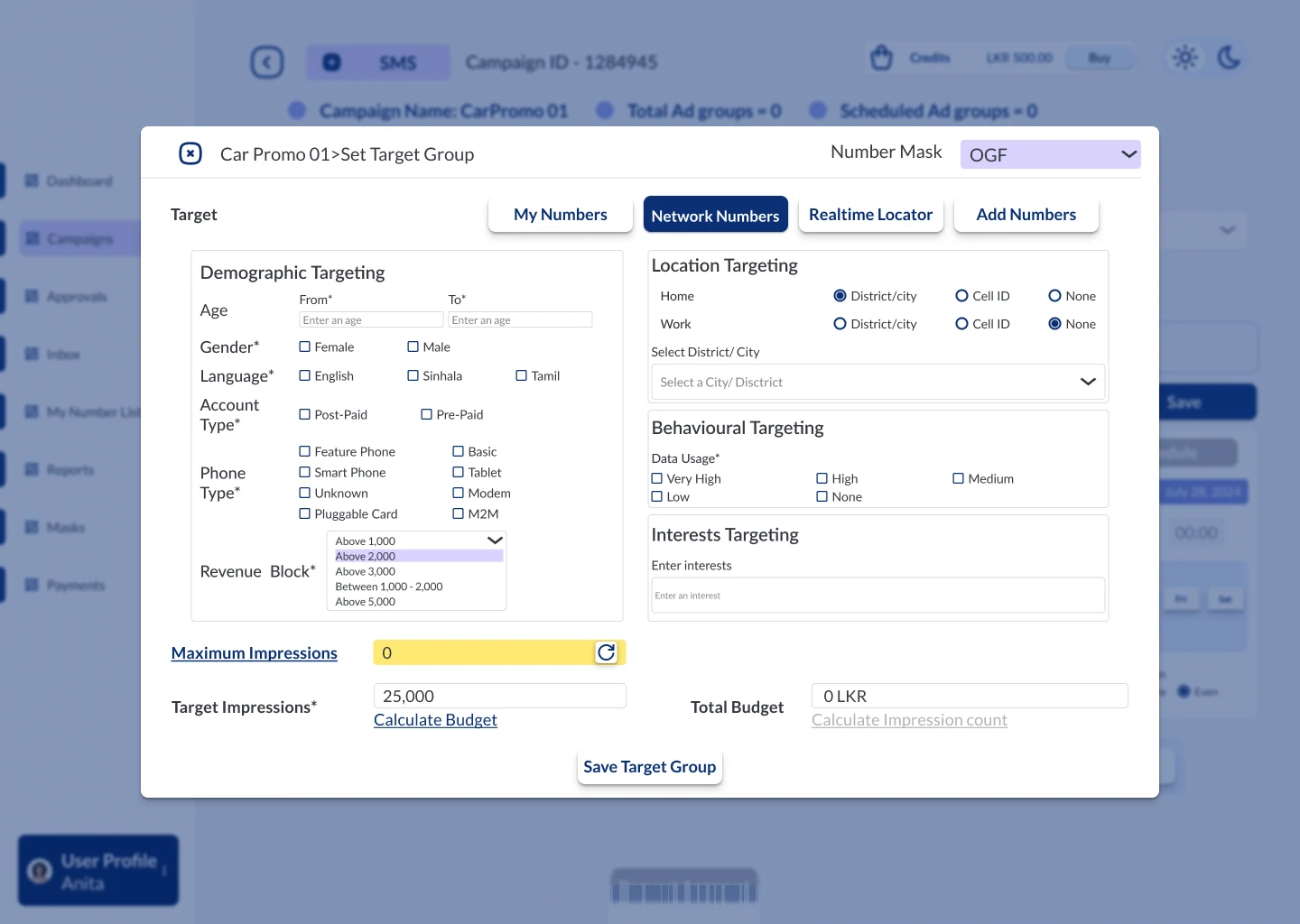Close the Set Target Group dialog
Viewport: 1300px width, 924px height.
click(190, 153)
